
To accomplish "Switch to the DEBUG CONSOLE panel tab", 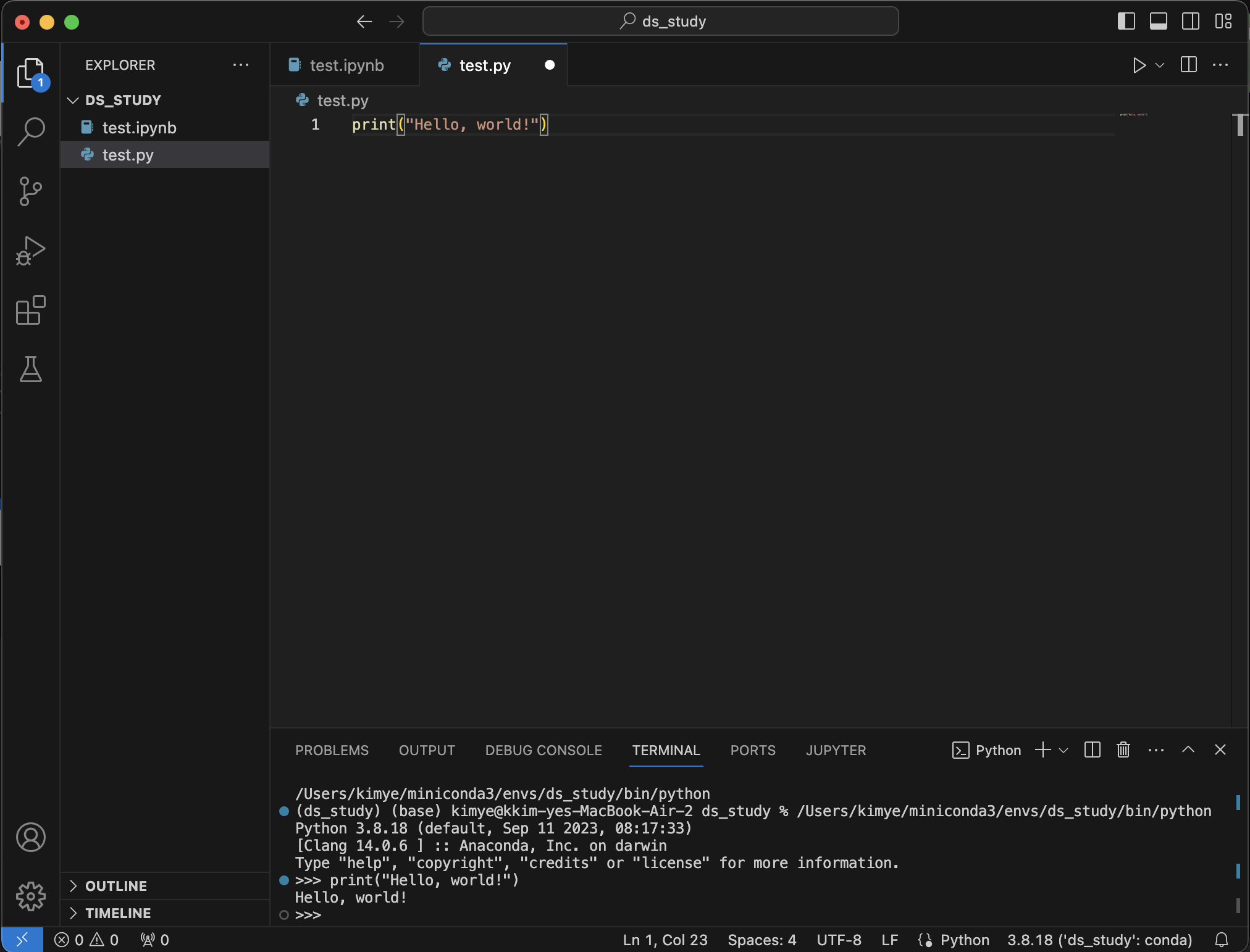I will pos(543,751).
